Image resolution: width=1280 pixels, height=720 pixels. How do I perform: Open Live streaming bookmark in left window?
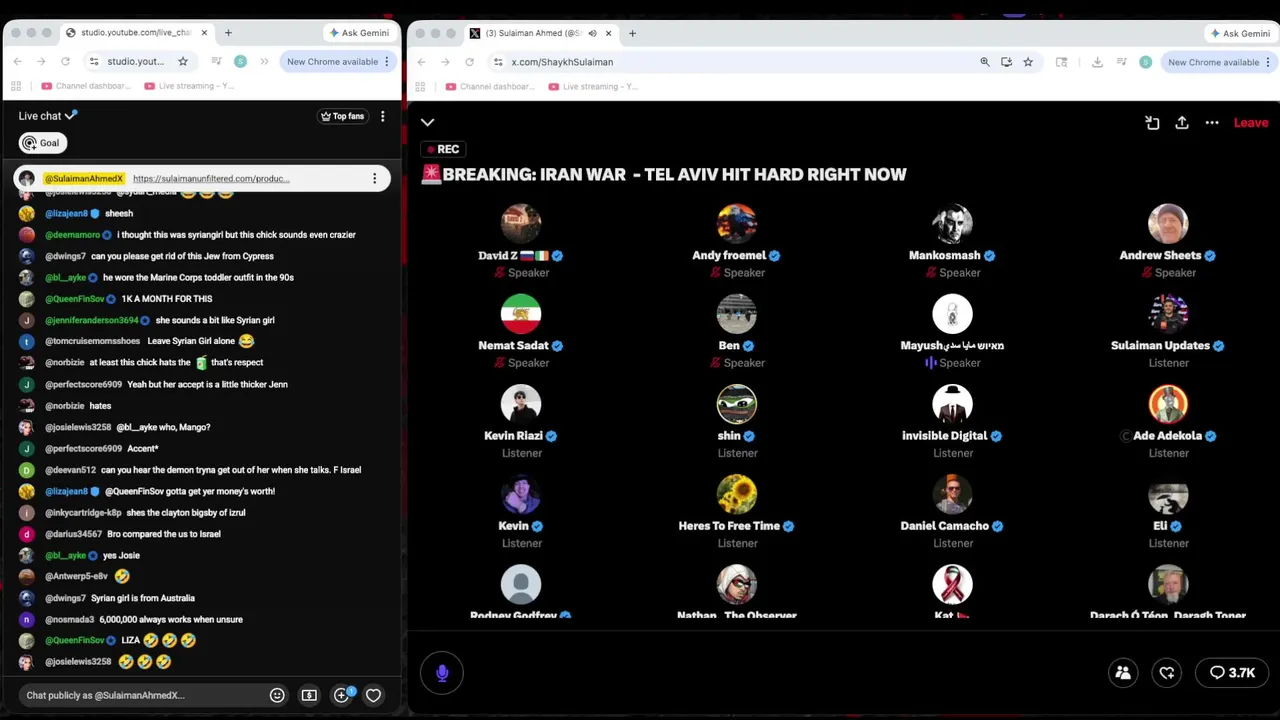click(189, 86)
